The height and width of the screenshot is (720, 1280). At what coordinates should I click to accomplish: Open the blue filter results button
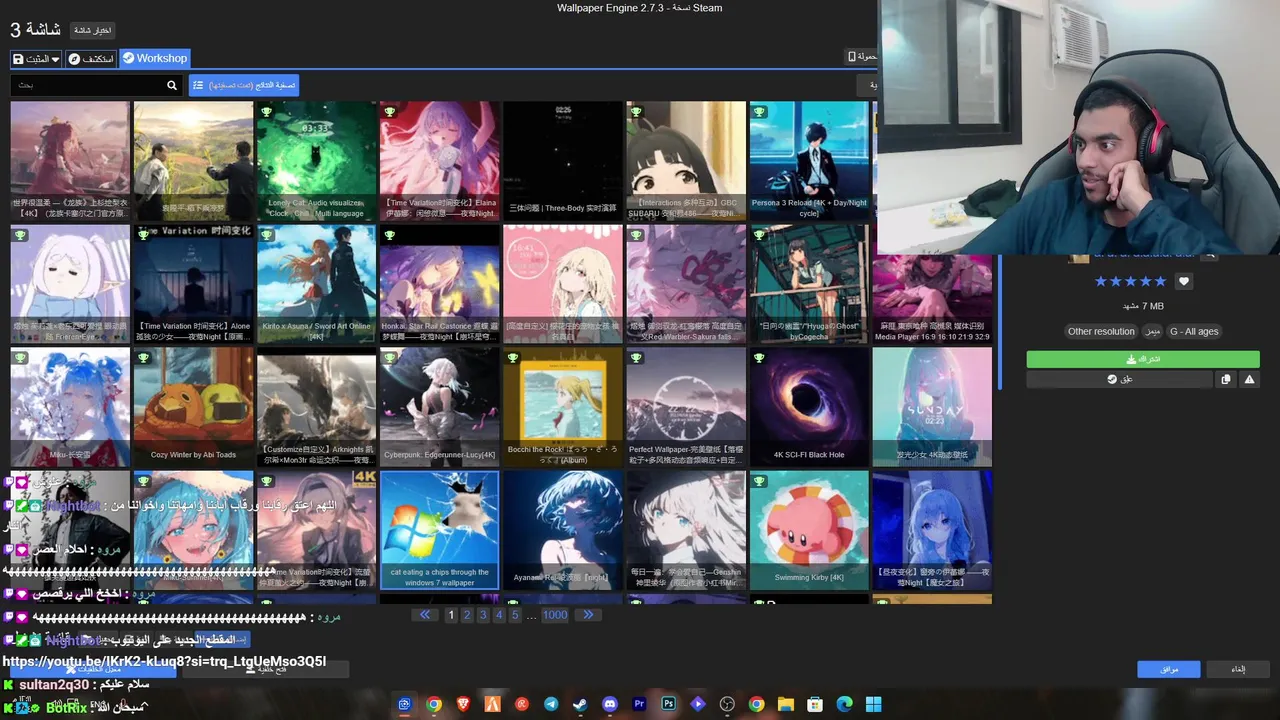pos(244,85)
